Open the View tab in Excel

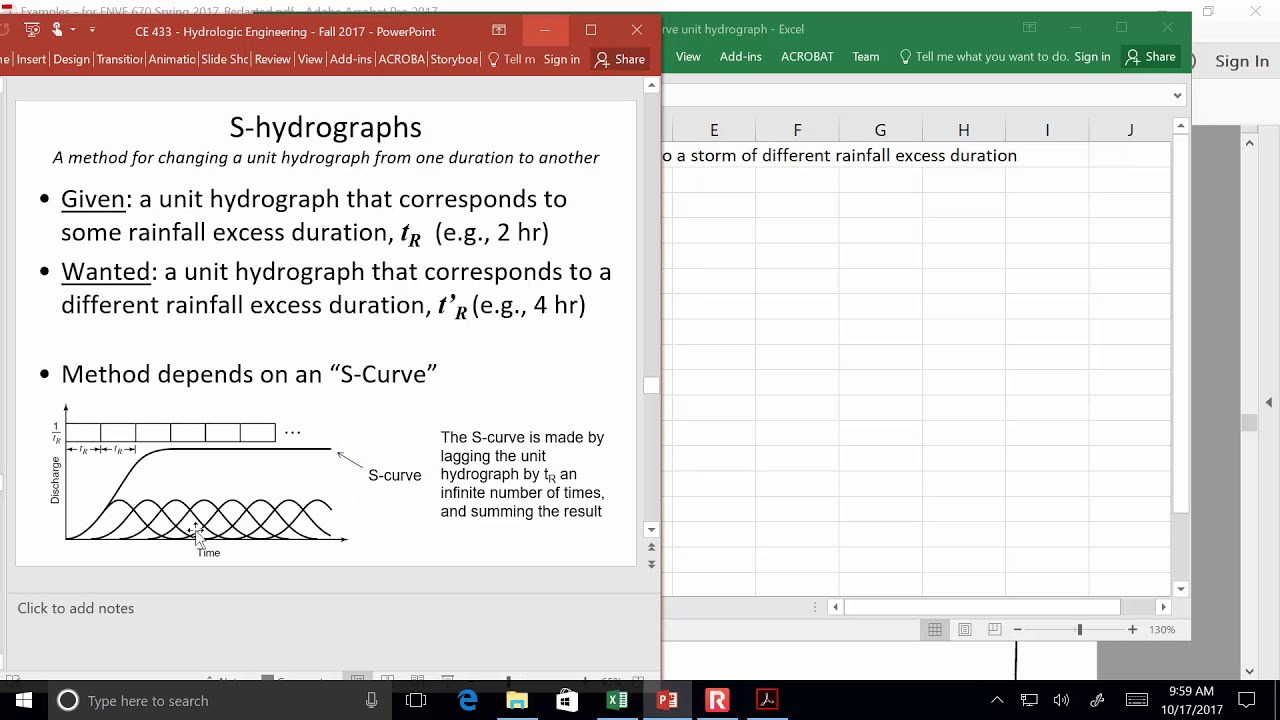(688, 57)
